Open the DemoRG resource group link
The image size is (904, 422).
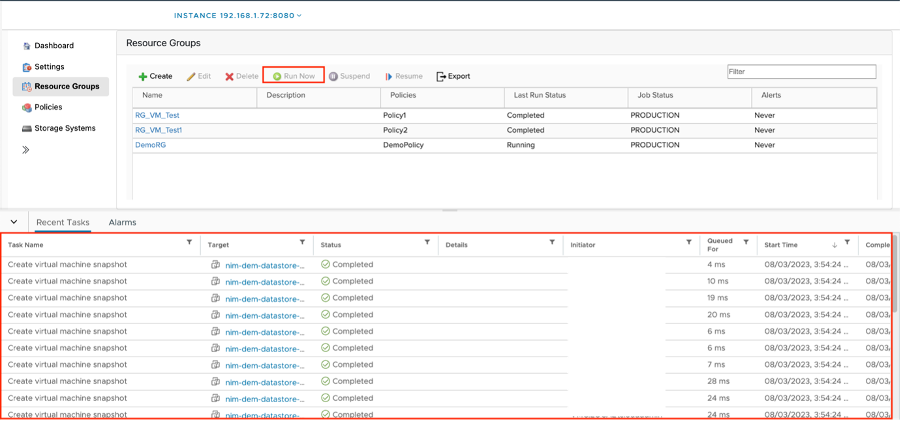click(x=150, y=145)
